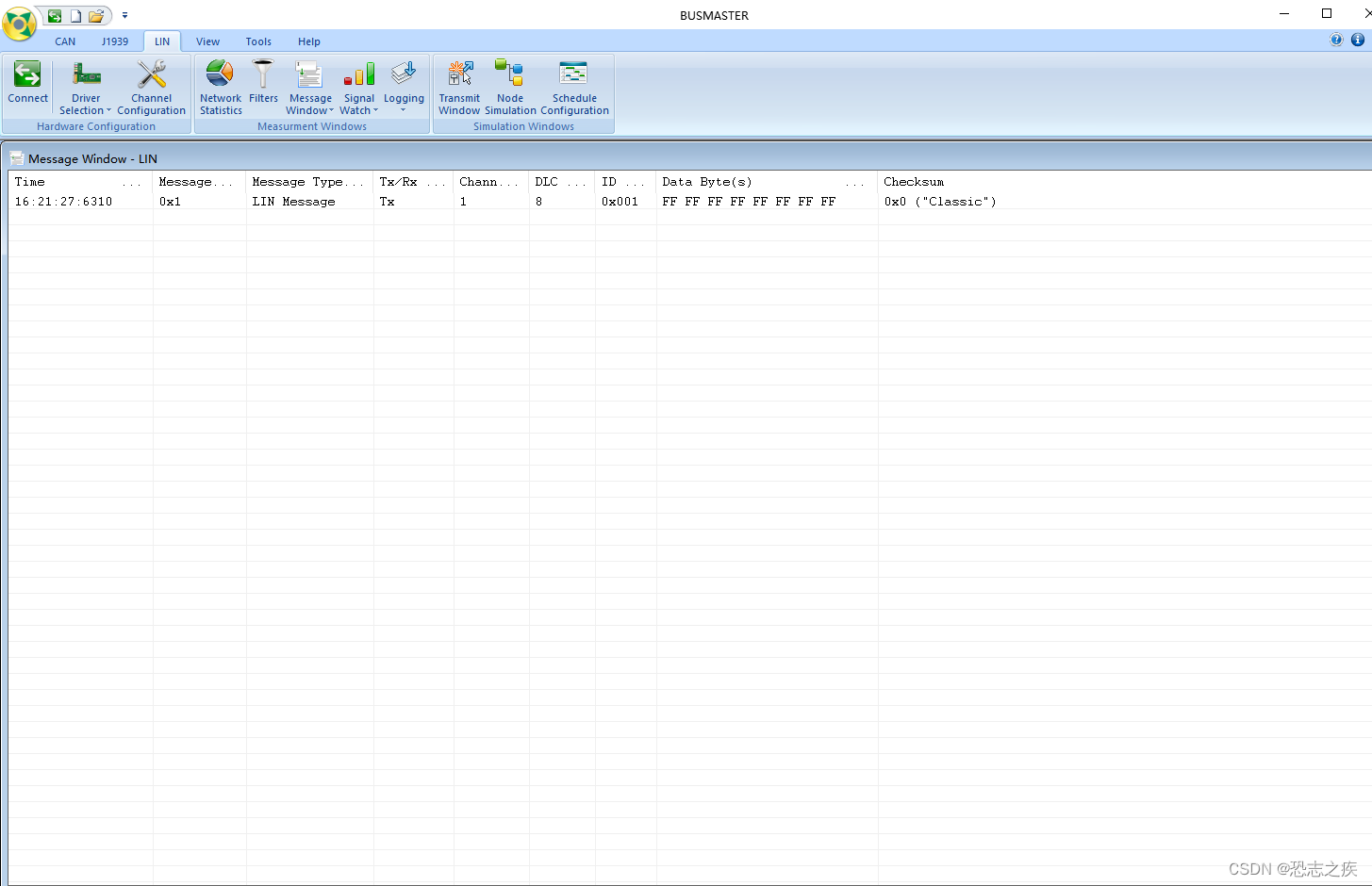Minimize the BUSMASTER window
The height and width of the screenshot is (886, 1372).
1284,13
